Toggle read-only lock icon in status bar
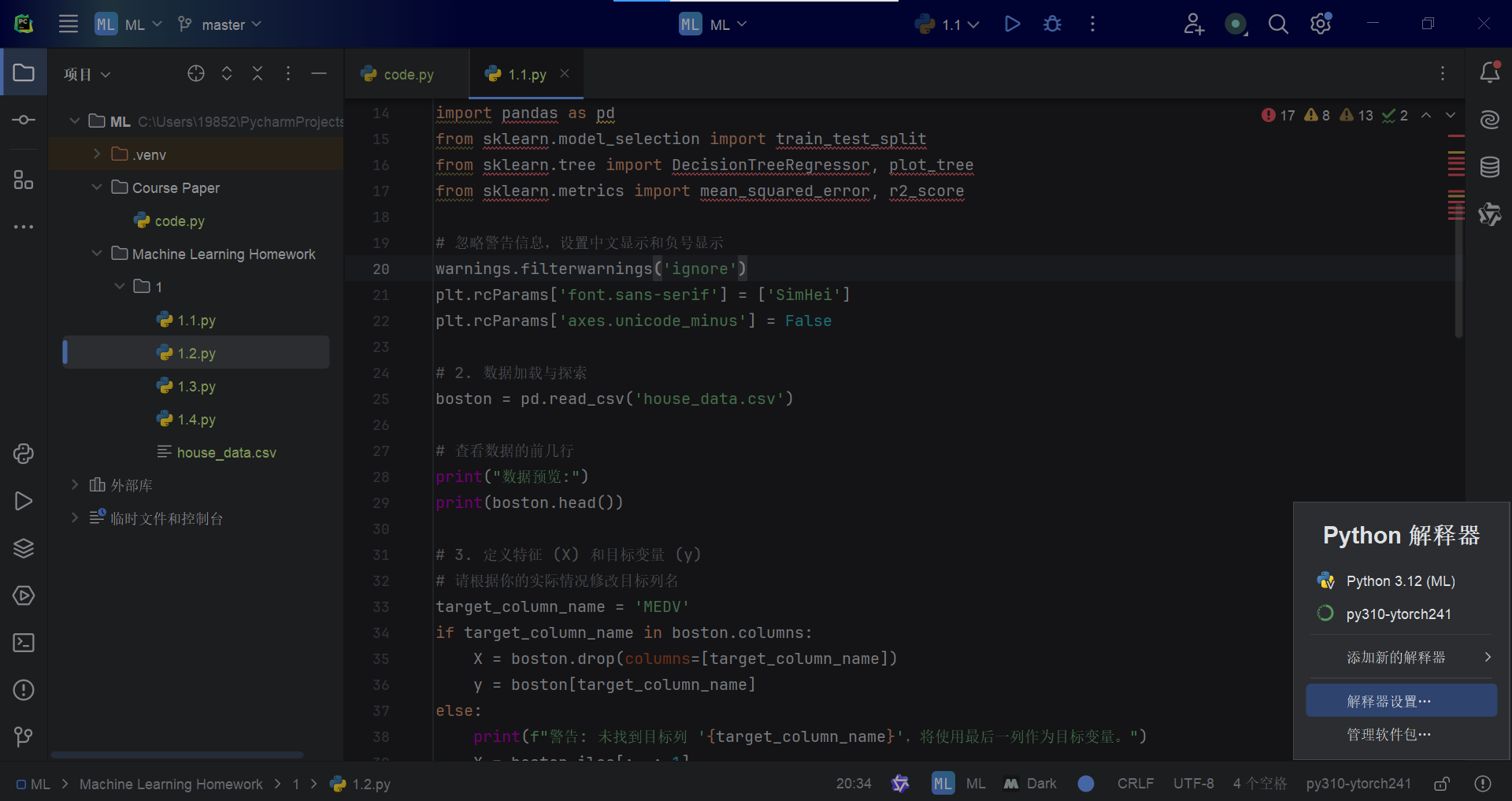The width and height of the screenshot is (1512, 801). 1442,784
